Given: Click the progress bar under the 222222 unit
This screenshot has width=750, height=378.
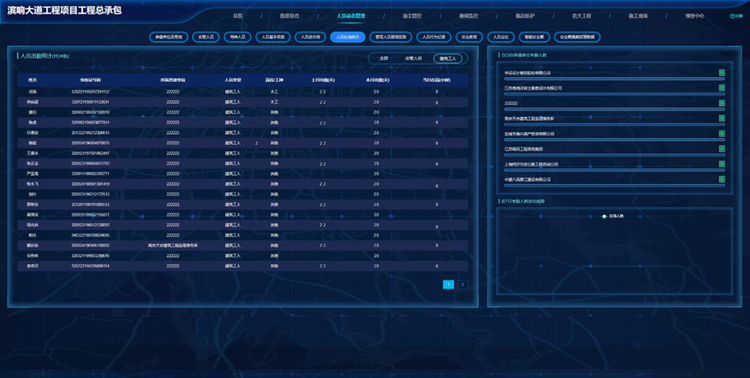Looking at the screenshot, I should click(x=615, y=109).
